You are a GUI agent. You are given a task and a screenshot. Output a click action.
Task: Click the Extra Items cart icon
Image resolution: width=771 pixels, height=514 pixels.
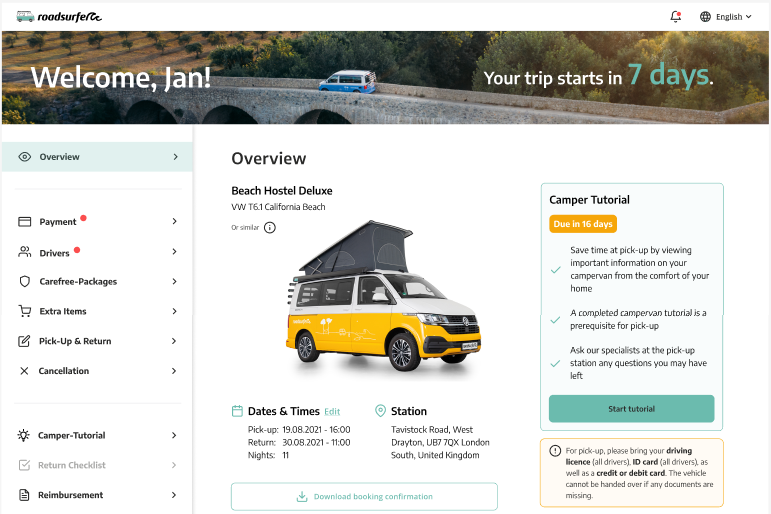(x=25, y=311)
